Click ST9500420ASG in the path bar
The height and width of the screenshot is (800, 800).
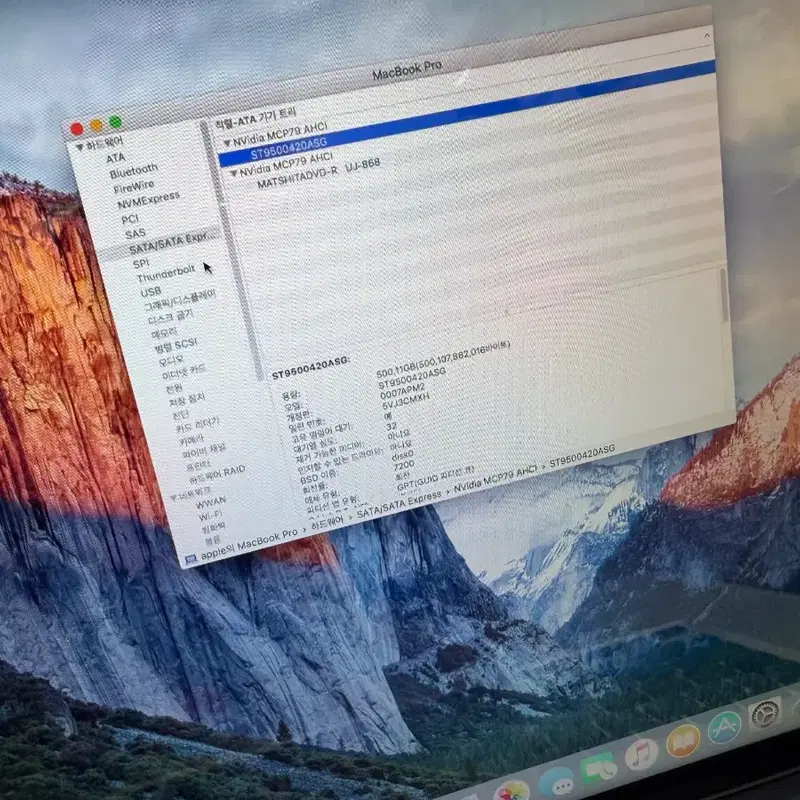[x=582, y=456]
